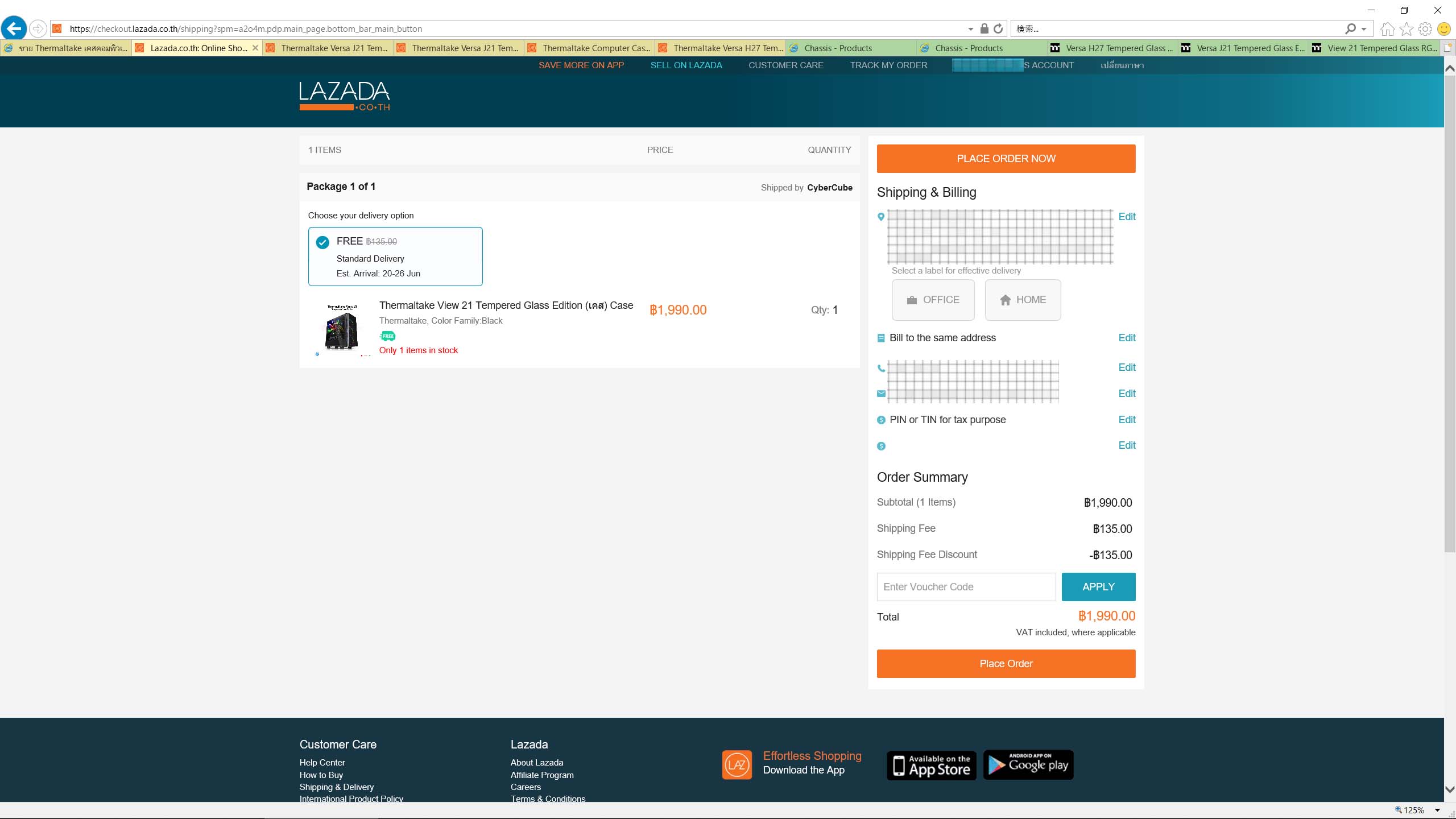
Task: Click the bottom Place Order button
Action: coord(1006,664)
